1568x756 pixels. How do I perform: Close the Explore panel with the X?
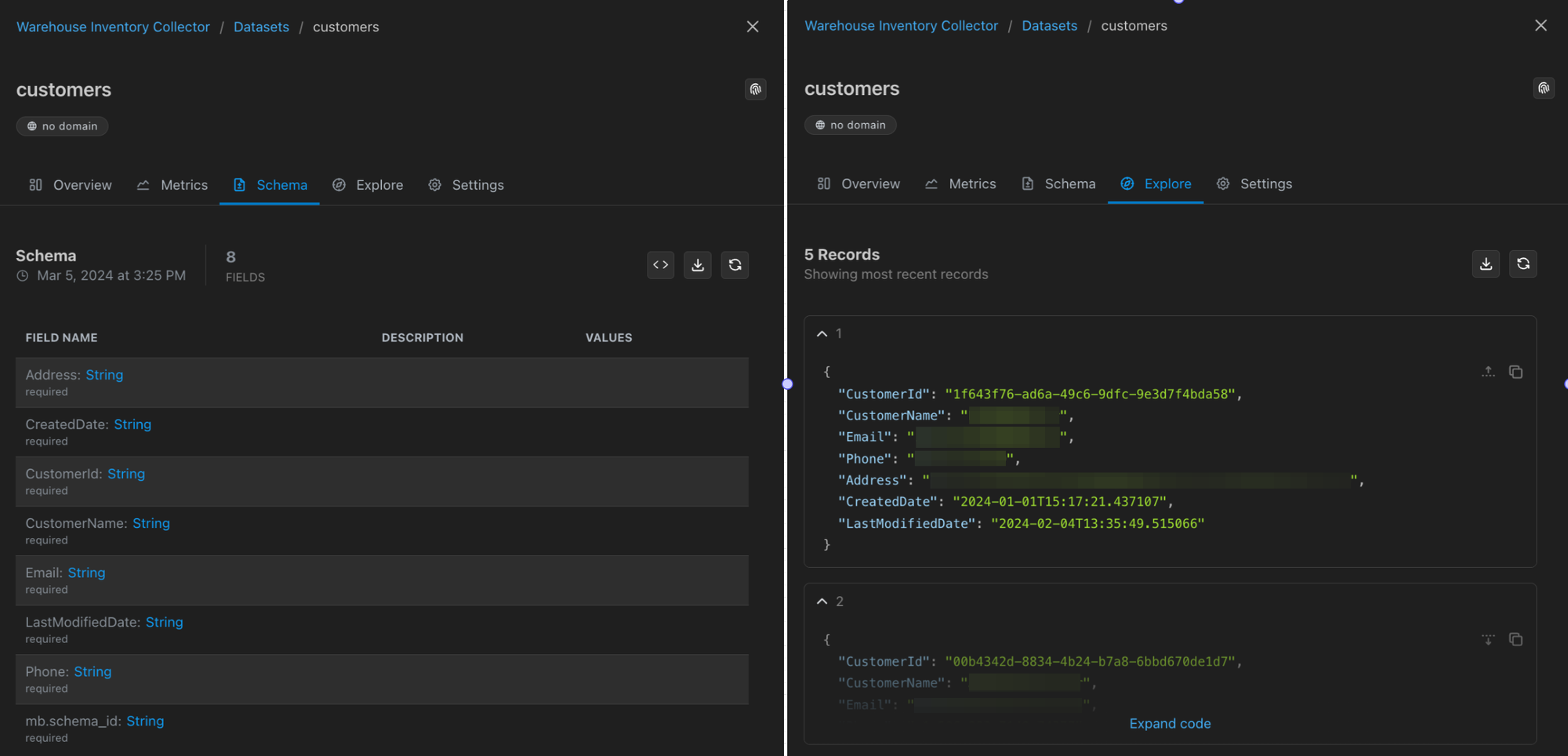[x=1541, y=26]
